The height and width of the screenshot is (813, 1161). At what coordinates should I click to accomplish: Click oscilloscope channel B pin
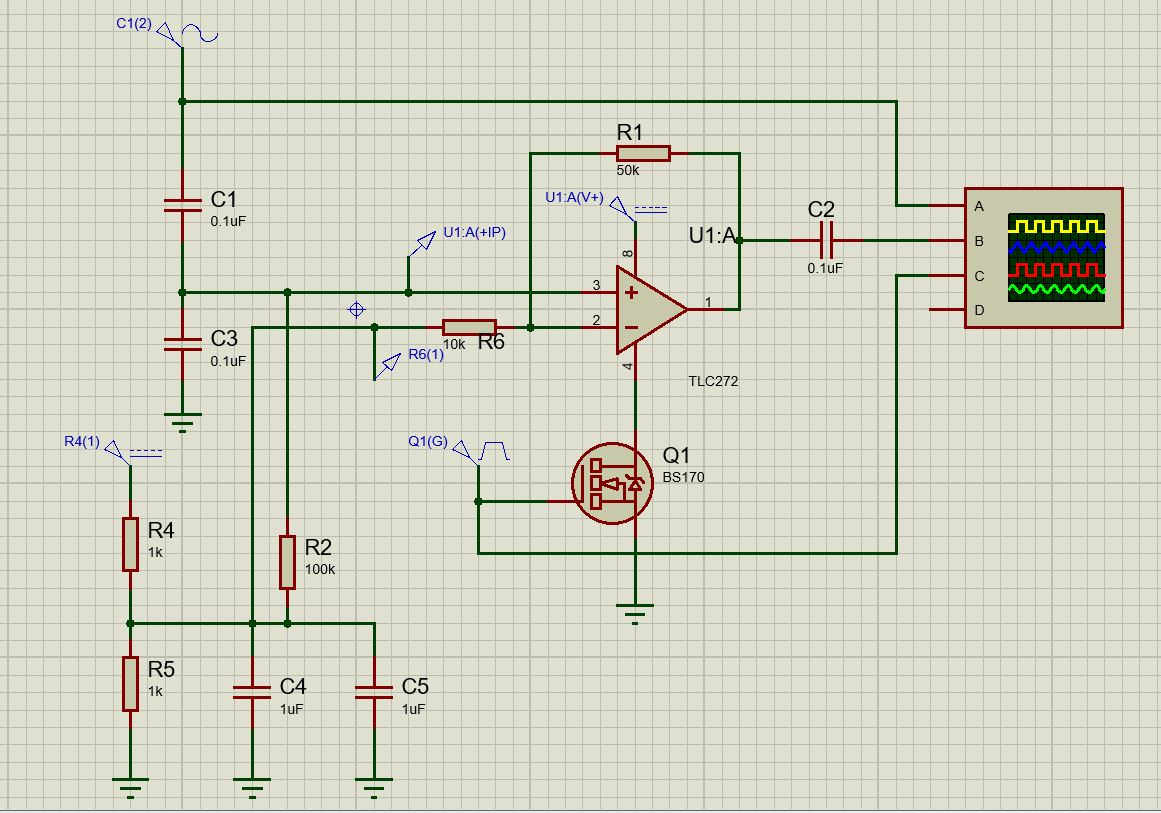(x=946, y=241)
